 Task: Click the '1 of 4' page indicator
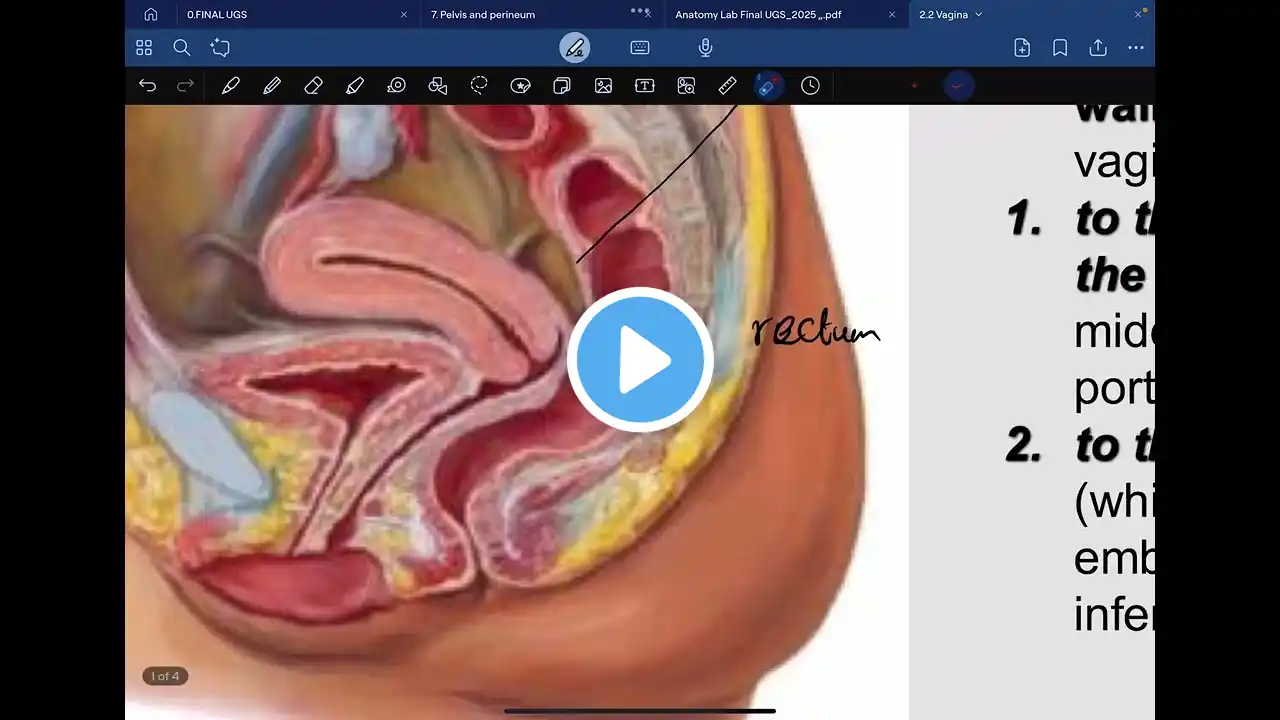[x=165, y=677]
